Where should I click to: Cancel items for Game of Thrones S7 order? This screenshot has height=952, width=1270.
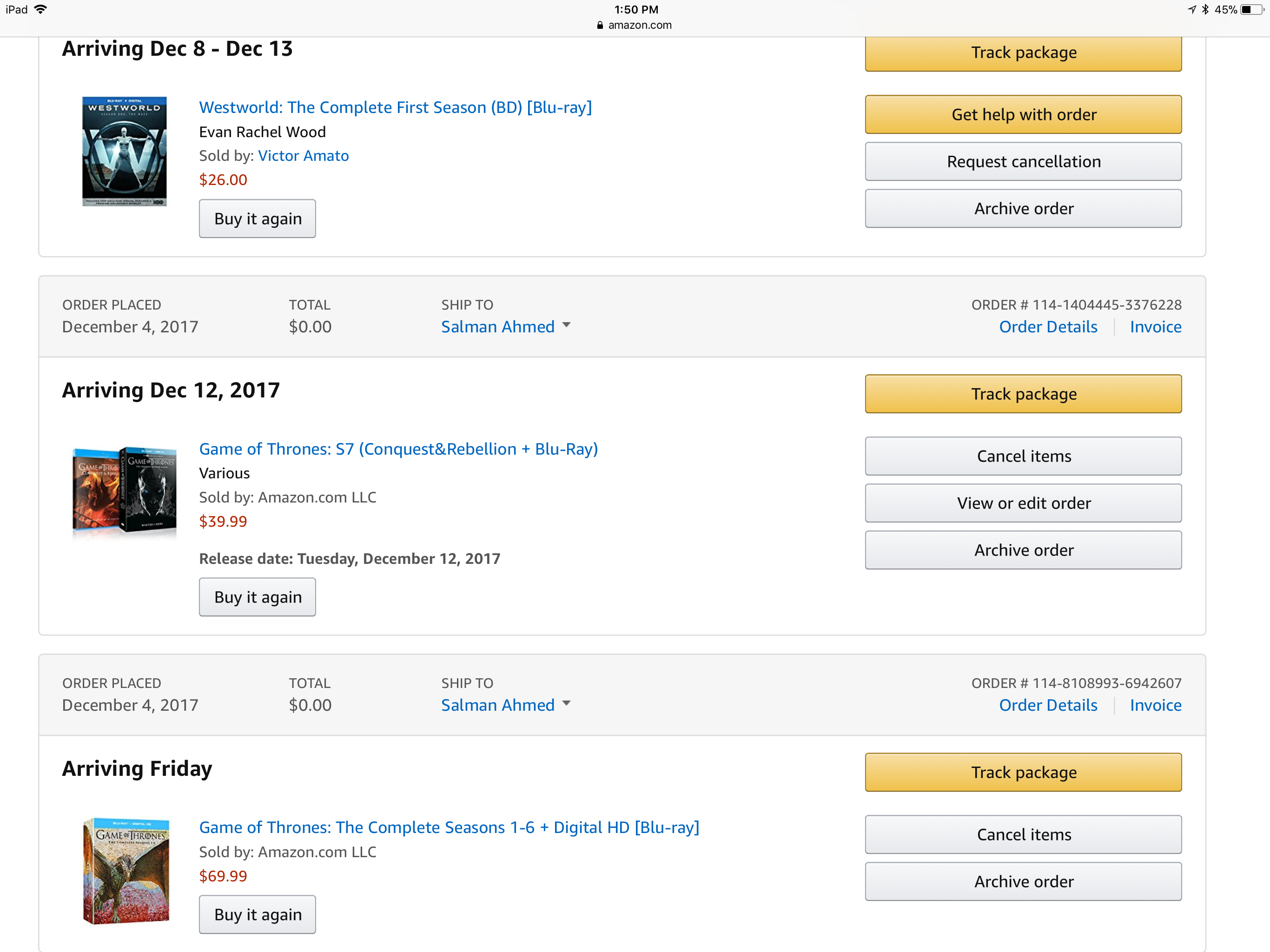point(1023,456)
